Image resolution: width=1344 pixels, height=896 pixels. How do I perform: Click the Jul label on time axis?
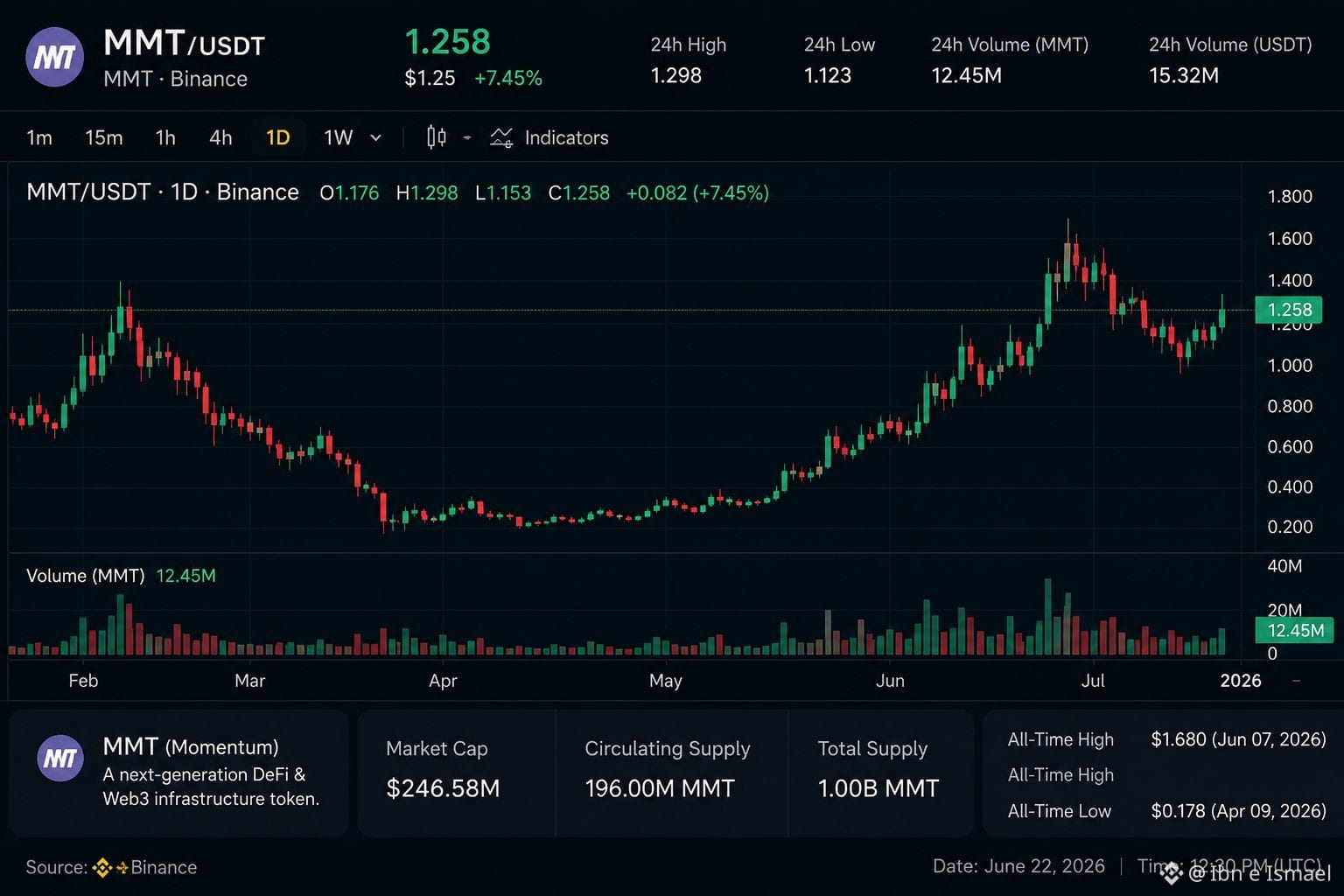(x=1093, y=681)
